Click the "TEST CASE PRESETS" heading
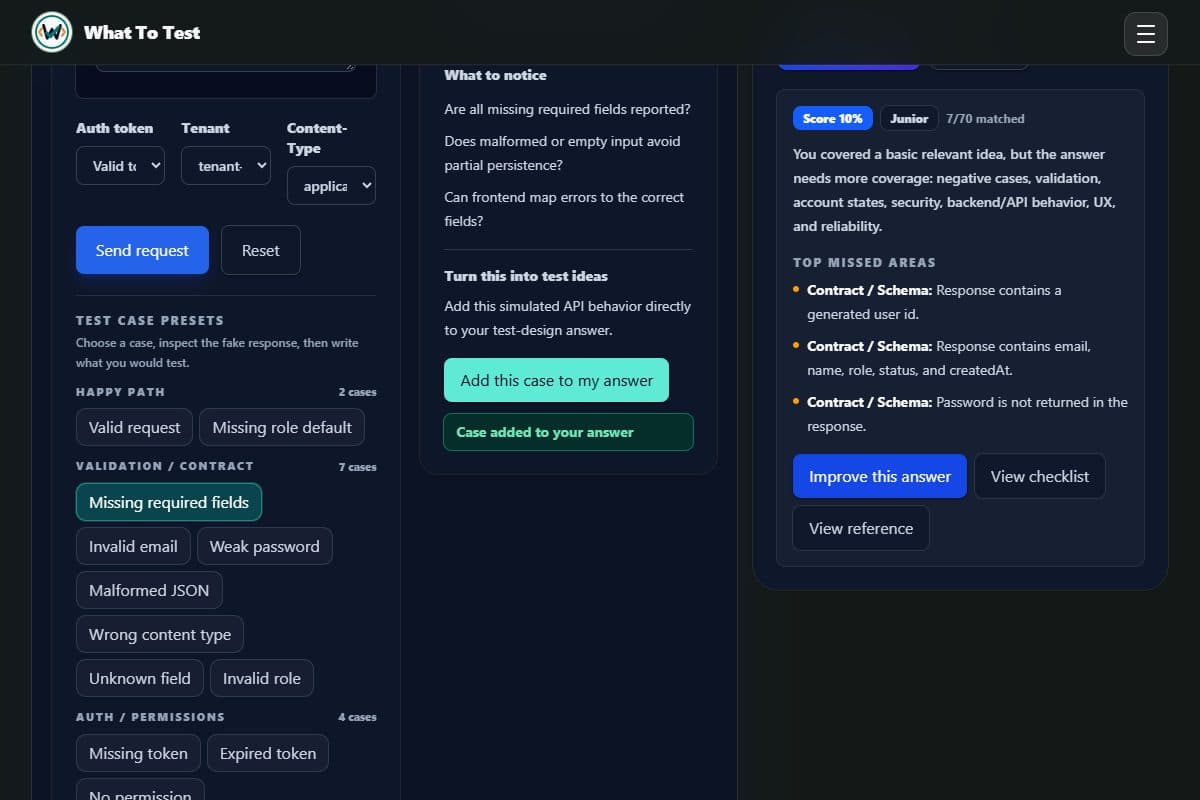Screen dimensions: 1200x800 pyautogui.click(x=150, y=320)
